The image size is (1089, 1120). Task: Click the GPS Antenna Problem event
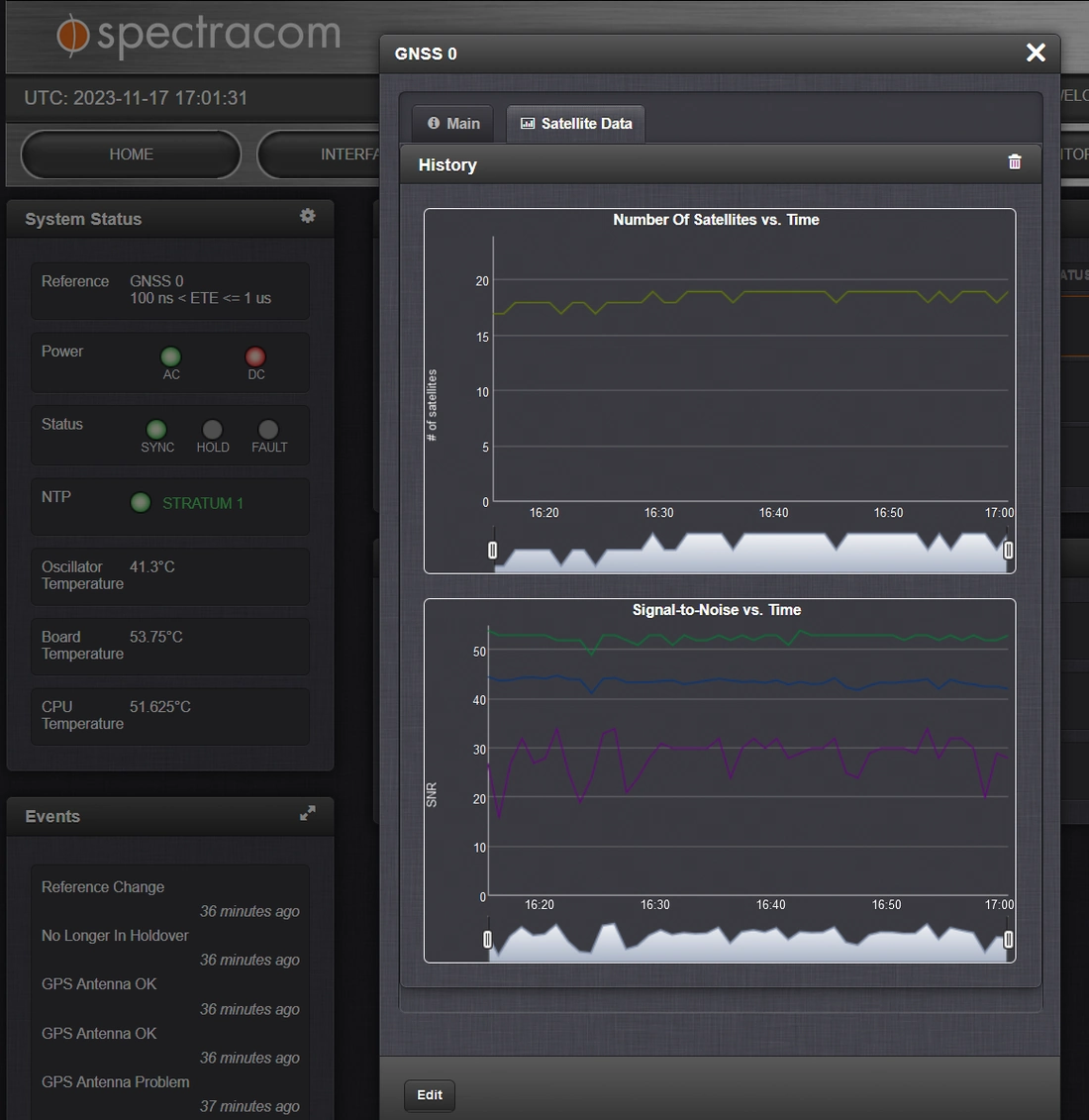click(116, 1081)
